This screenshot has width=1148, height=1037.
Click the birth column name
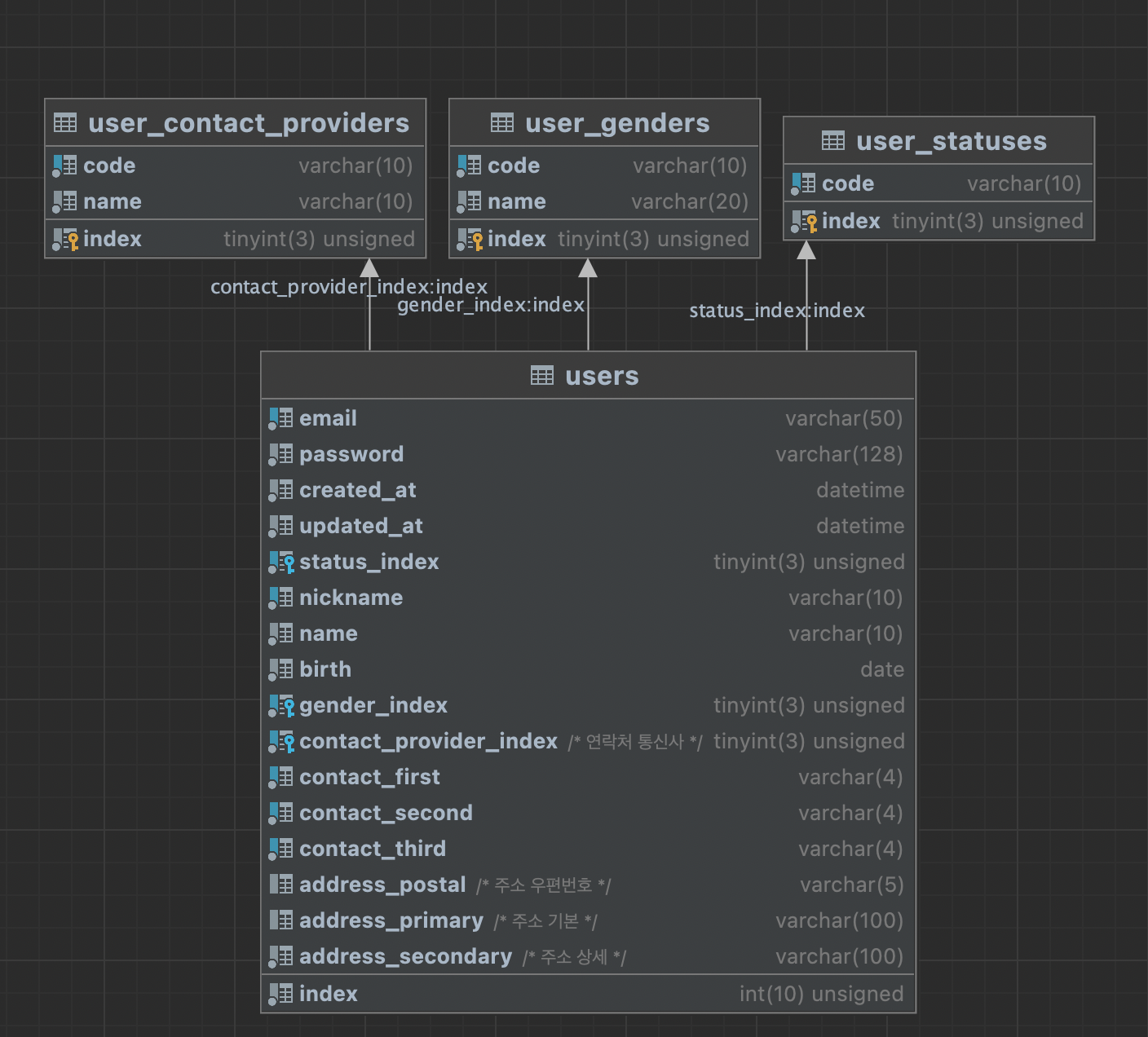pyautogui.click(x=325, y=669)
